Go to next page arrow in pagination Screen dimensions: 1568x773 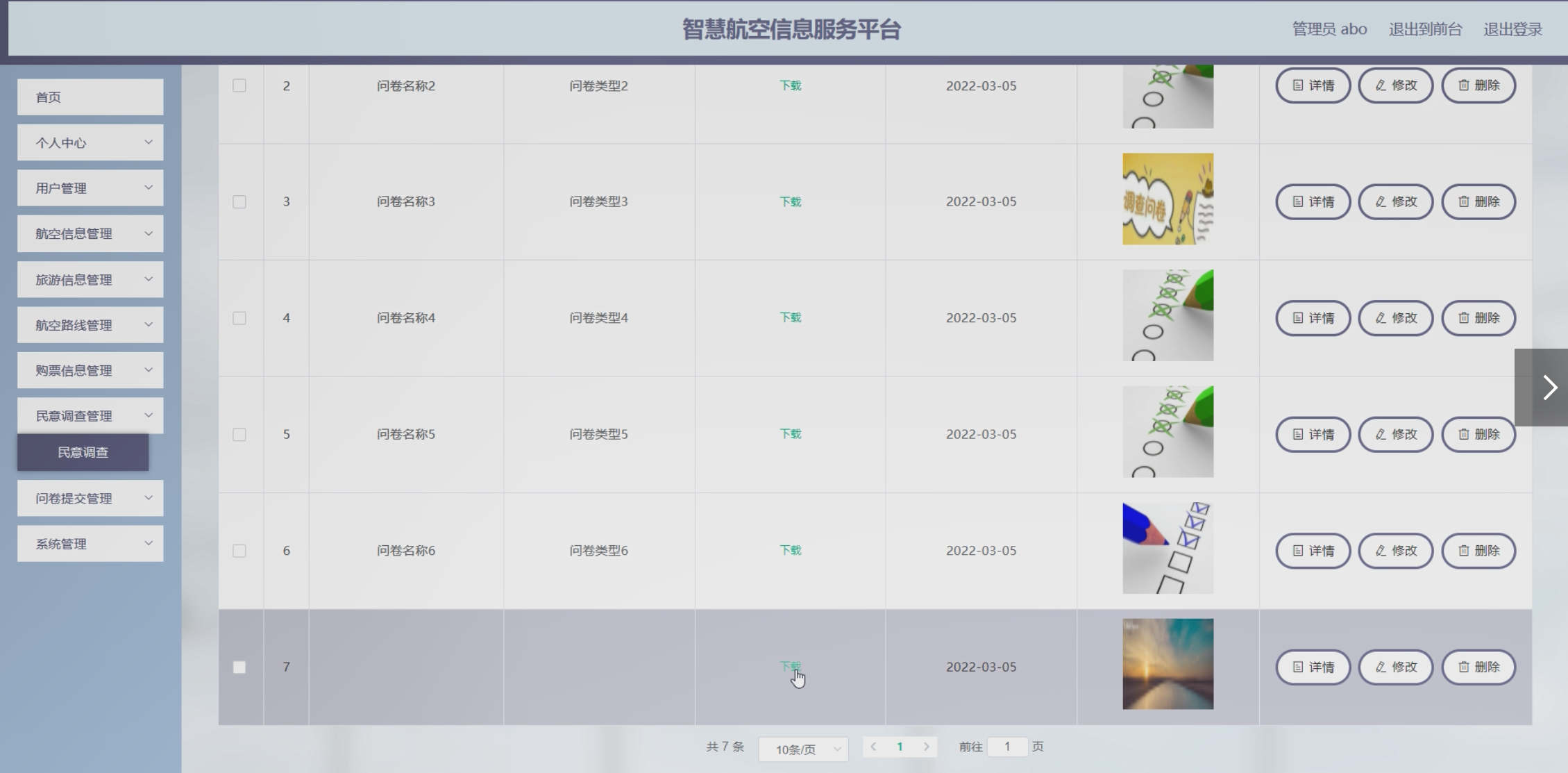926,747
